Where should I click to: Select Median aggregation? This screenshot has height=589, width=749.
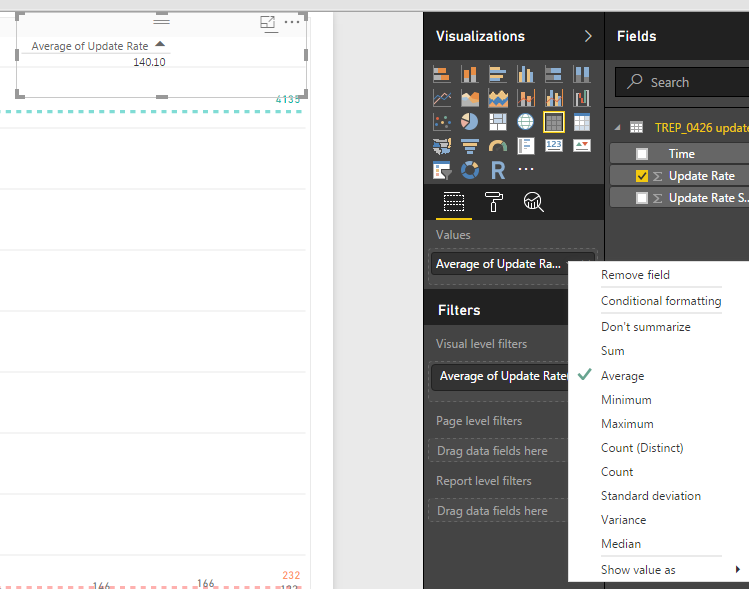(x=621, y=544)
